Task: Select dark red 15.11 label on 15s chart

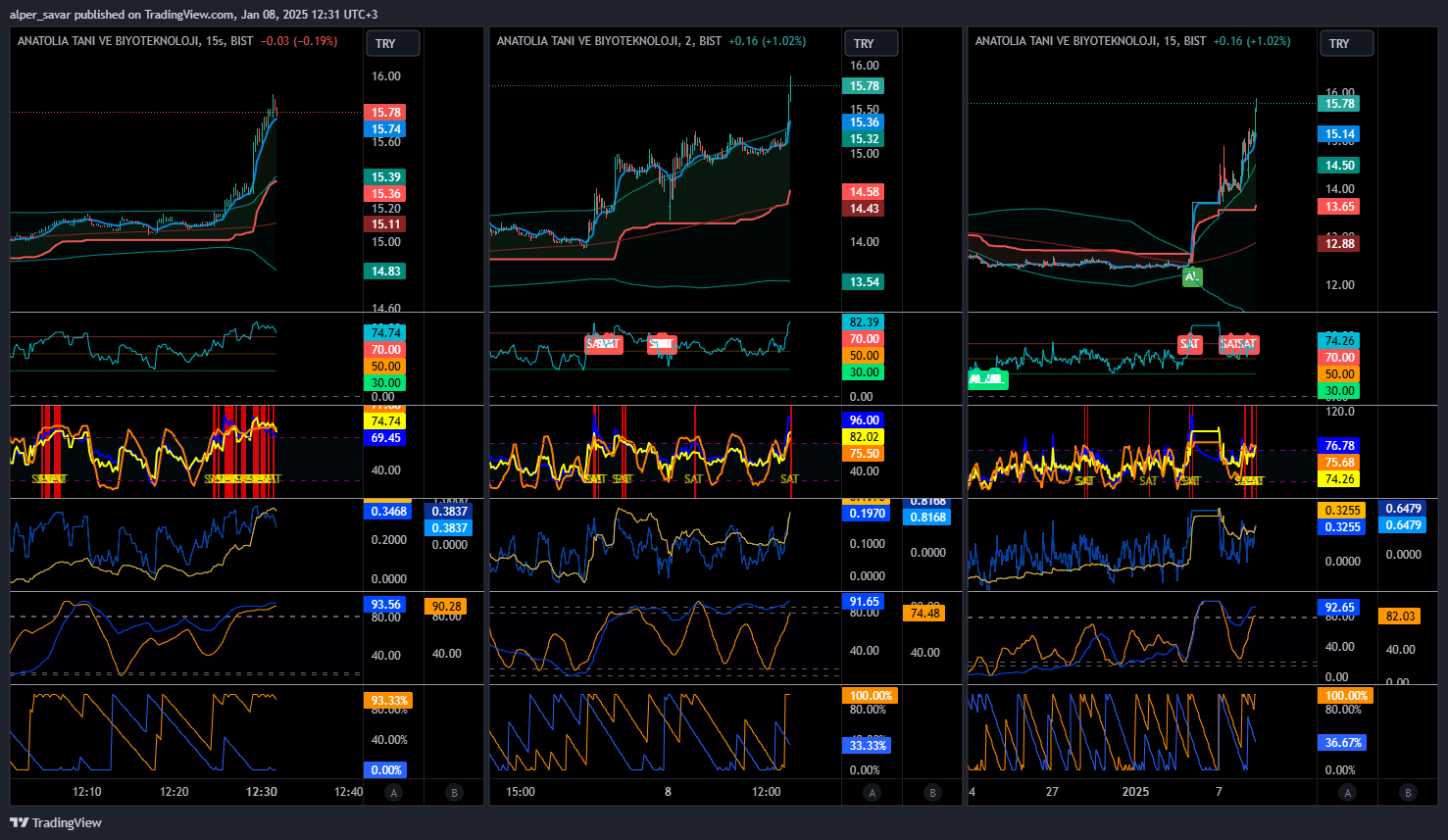Action: pos(386,224)
